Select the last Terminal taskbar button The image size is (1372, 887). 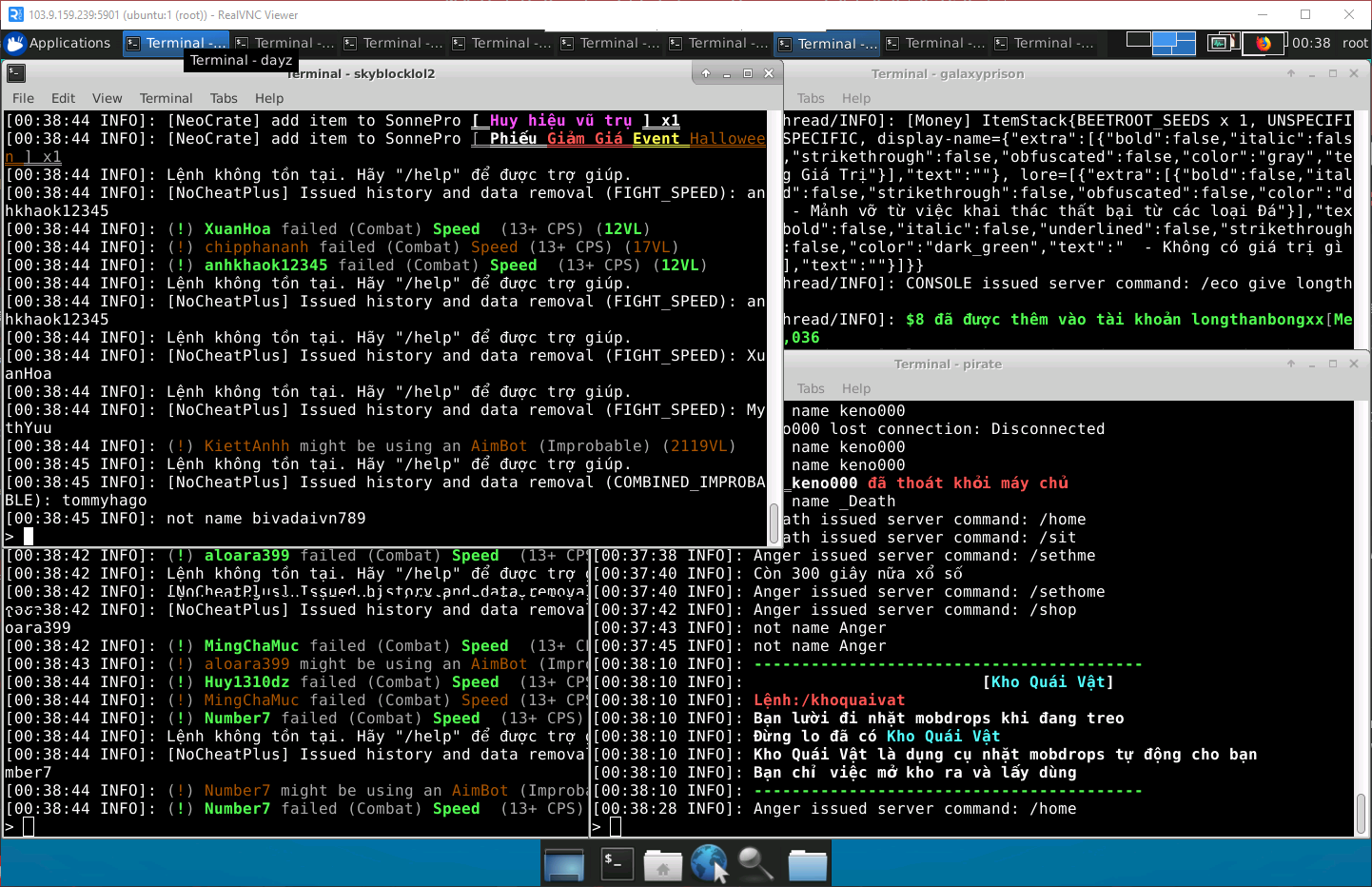coord(1044,43)
